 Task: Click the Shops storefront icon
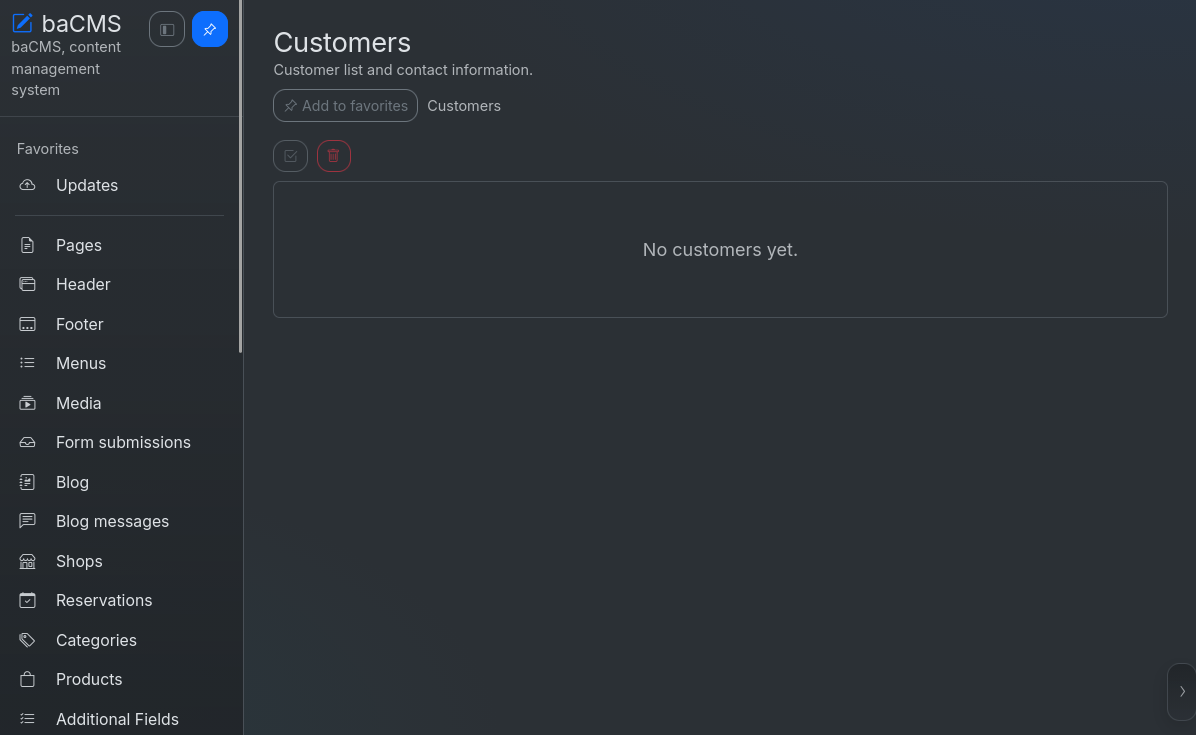(27, 561)
